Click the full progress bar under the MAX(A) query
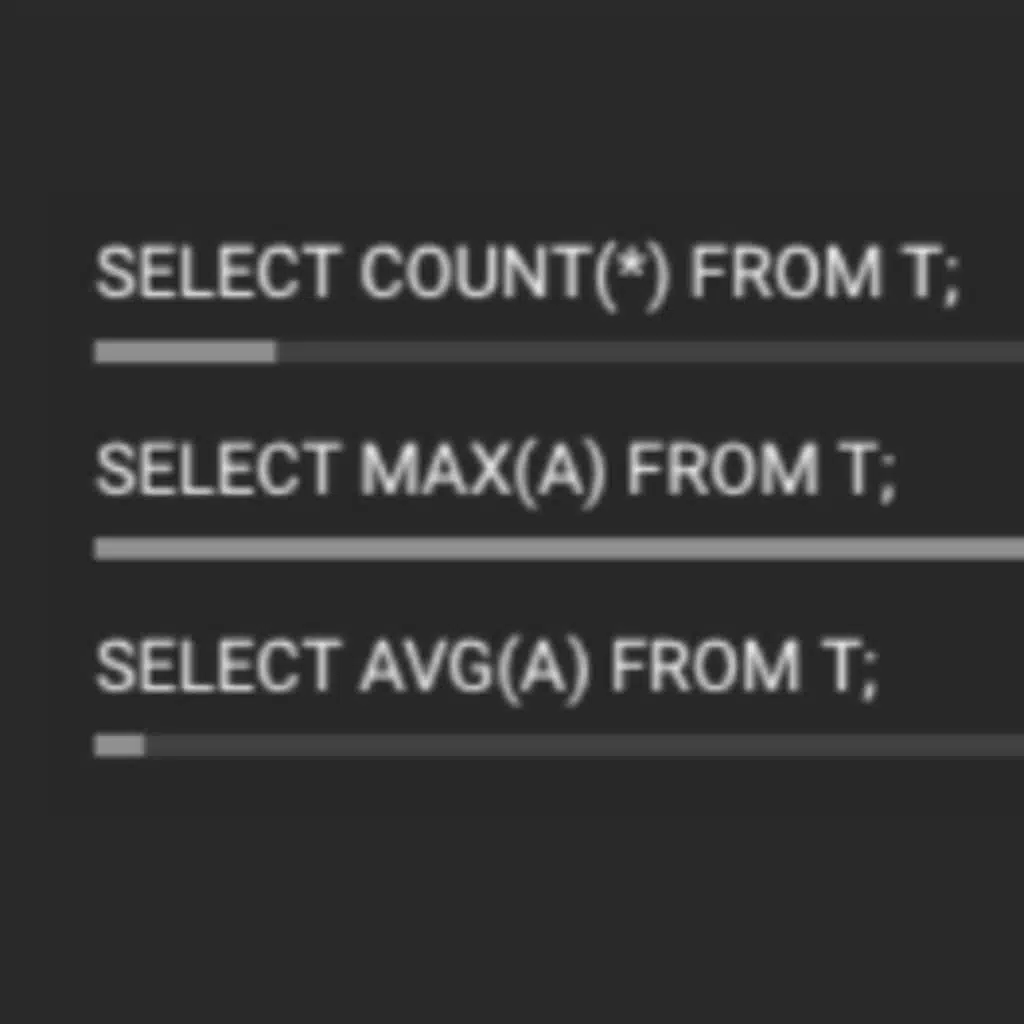This screenshot has width=1024, height=1024. pos(558,548)
